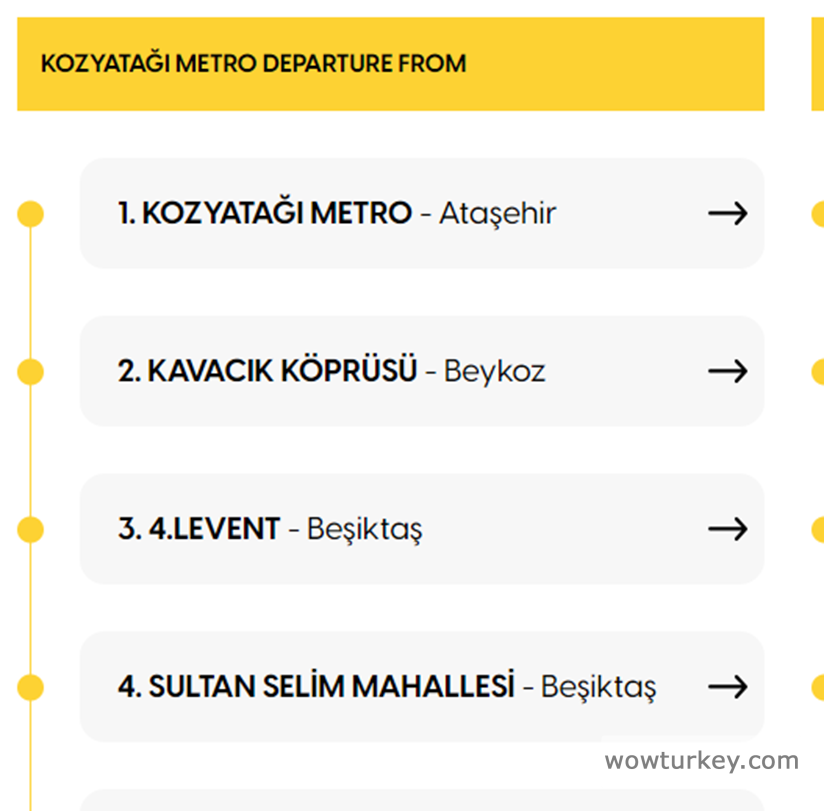824x811 pixels.
Task: Open the Kozyatağı Metro Departure From tab
Action: tap(390, 64)
